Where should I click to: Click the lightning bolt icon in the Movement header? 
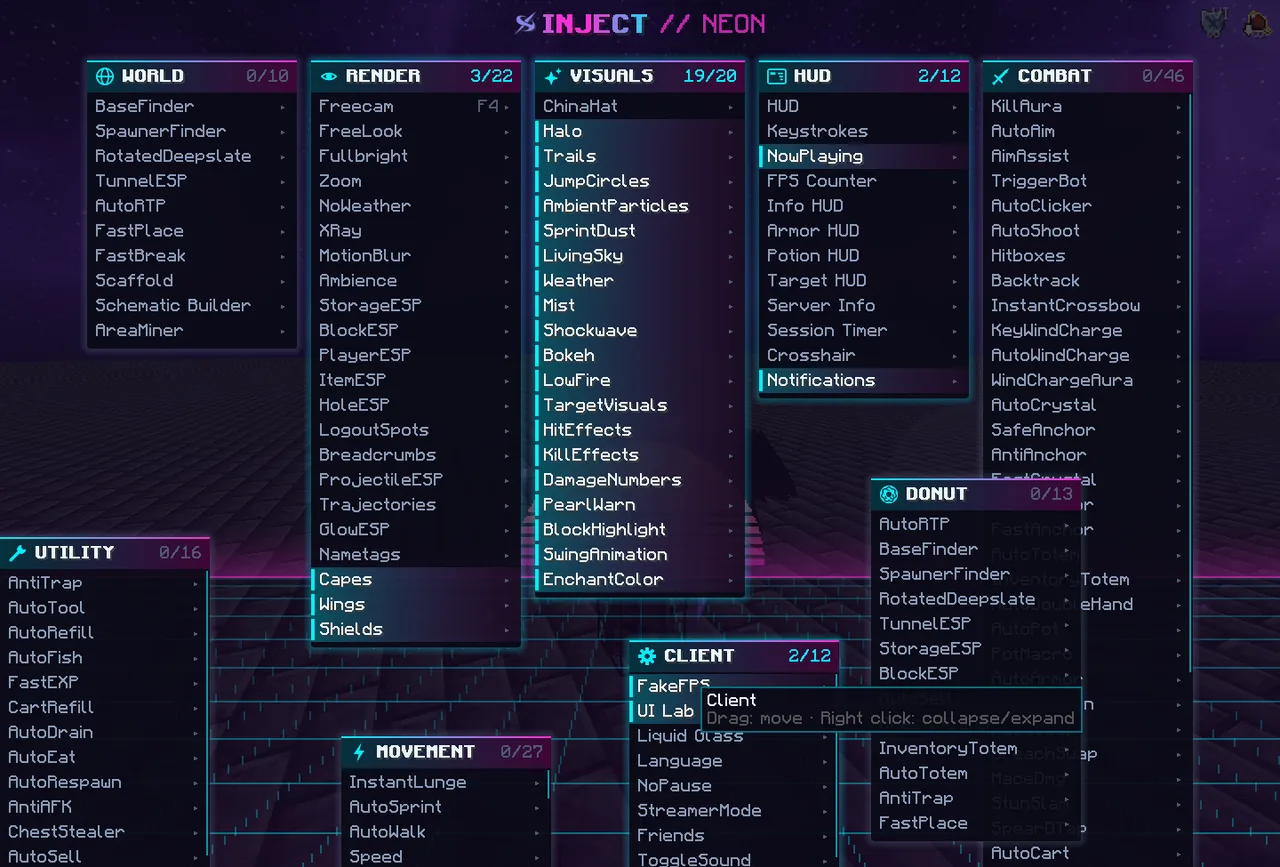tap(359, 752)
